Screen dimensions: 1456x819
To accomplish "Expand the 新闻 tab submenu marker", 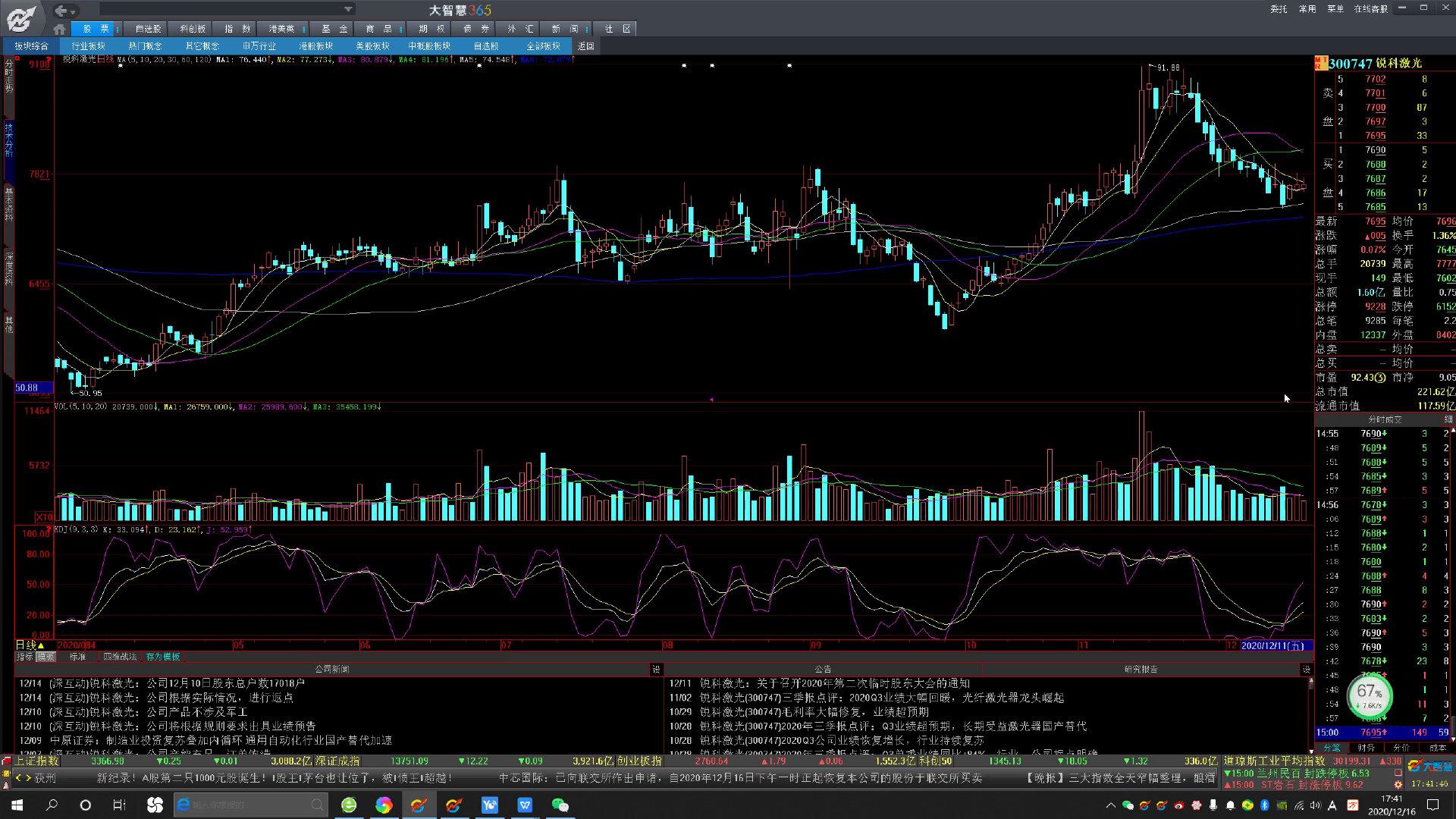I will [586, 30].
